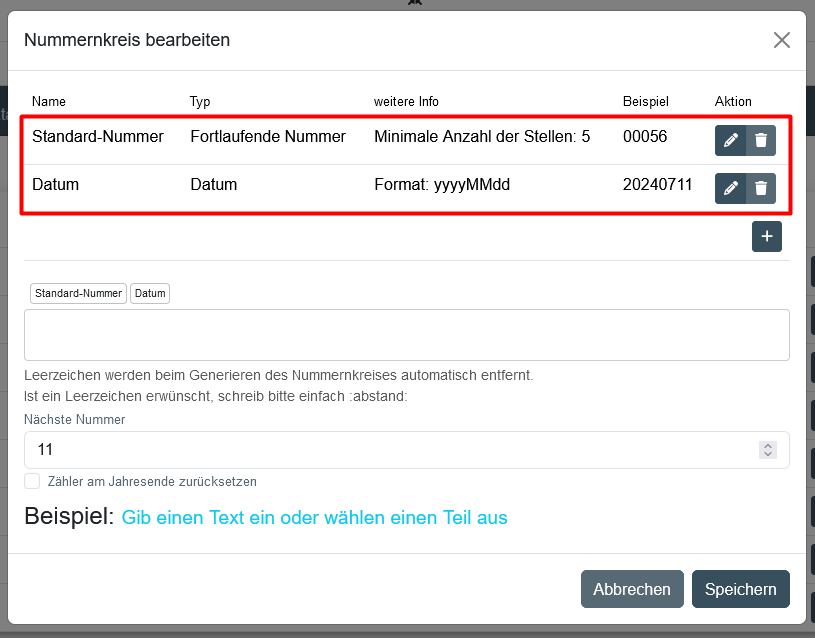
Task: Focus the empty number format text field
Action: pos(406,334)
